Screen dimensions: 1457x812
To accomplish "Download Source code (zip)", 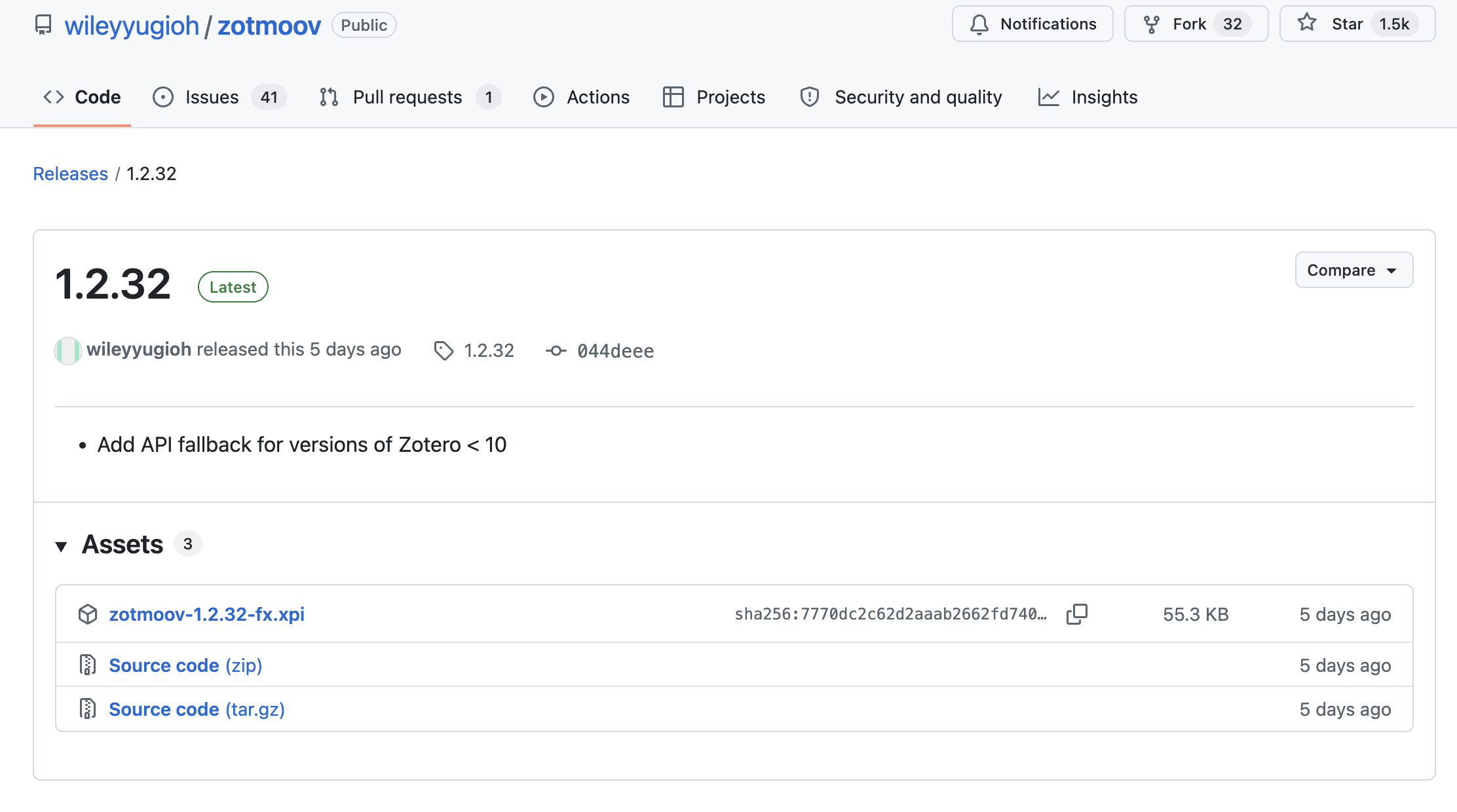I will 185,665.
